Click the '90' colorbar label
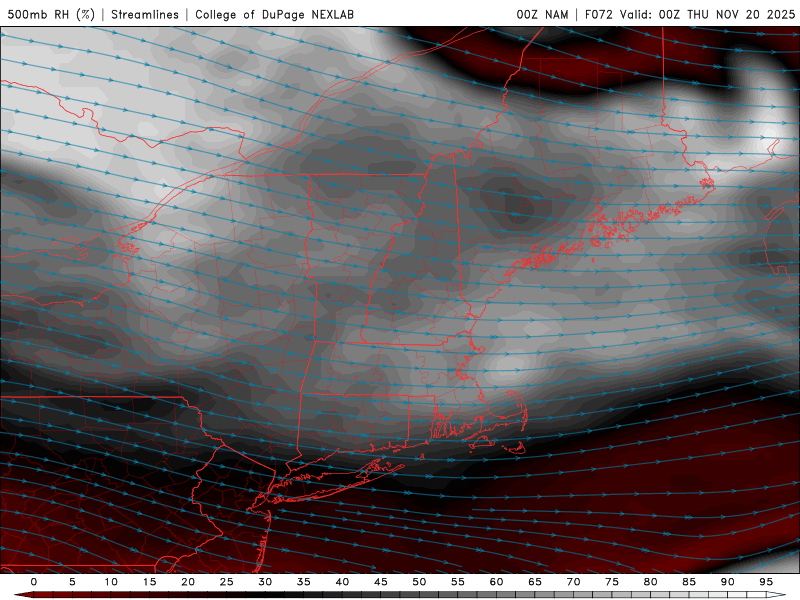 (728, 582)
